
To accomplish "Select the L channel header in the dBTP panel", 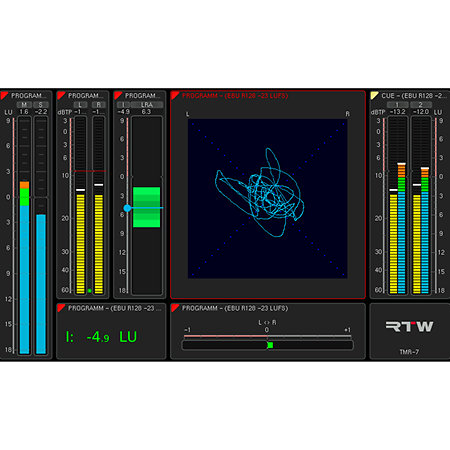I will [x=80, y=105].
